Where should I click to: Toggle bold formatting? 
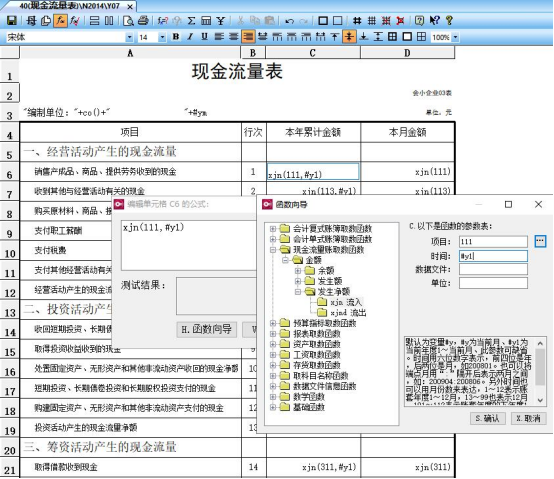coord(176,37)
